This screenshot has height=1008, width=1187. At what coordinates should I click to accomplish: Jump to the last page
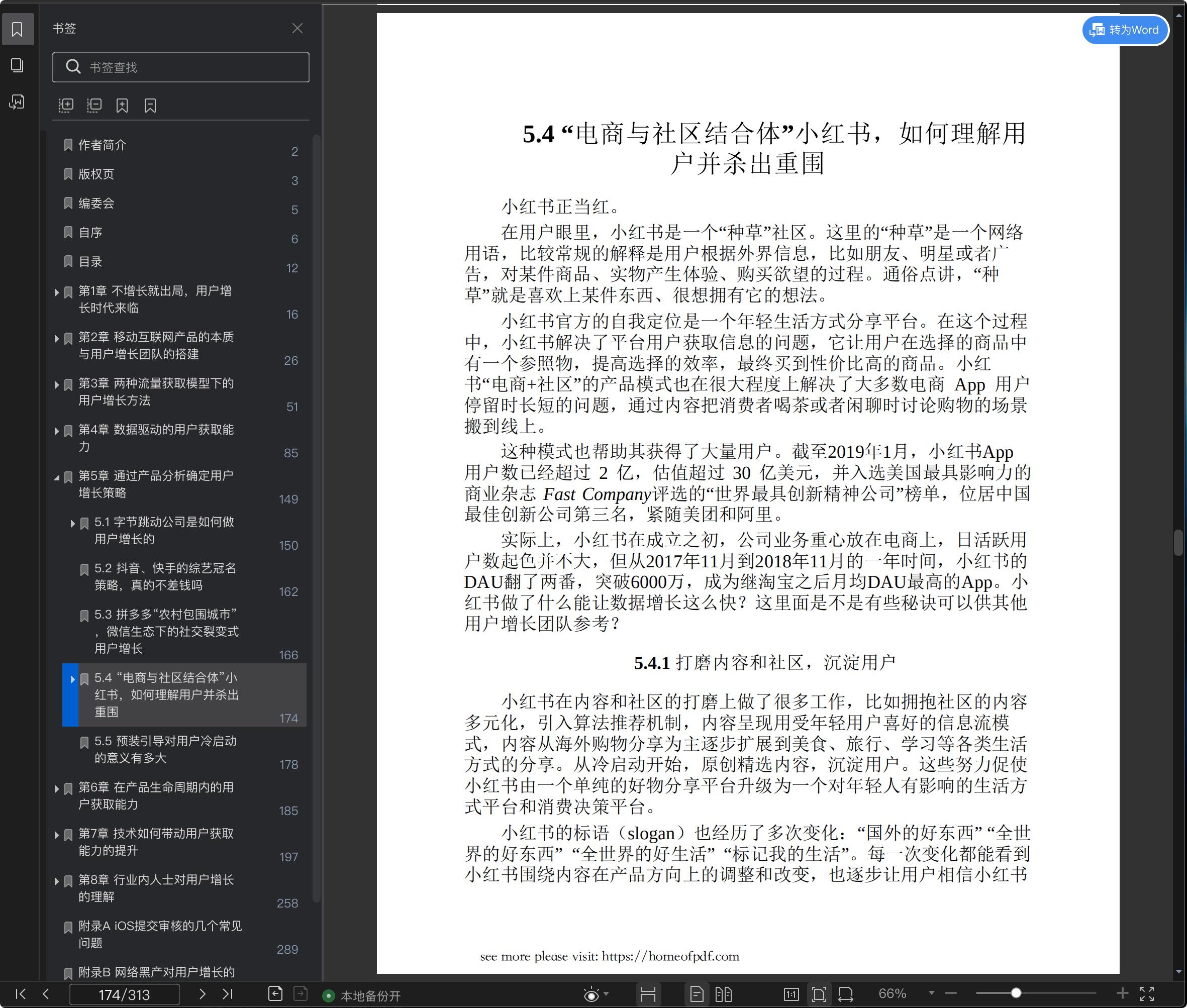228,994
